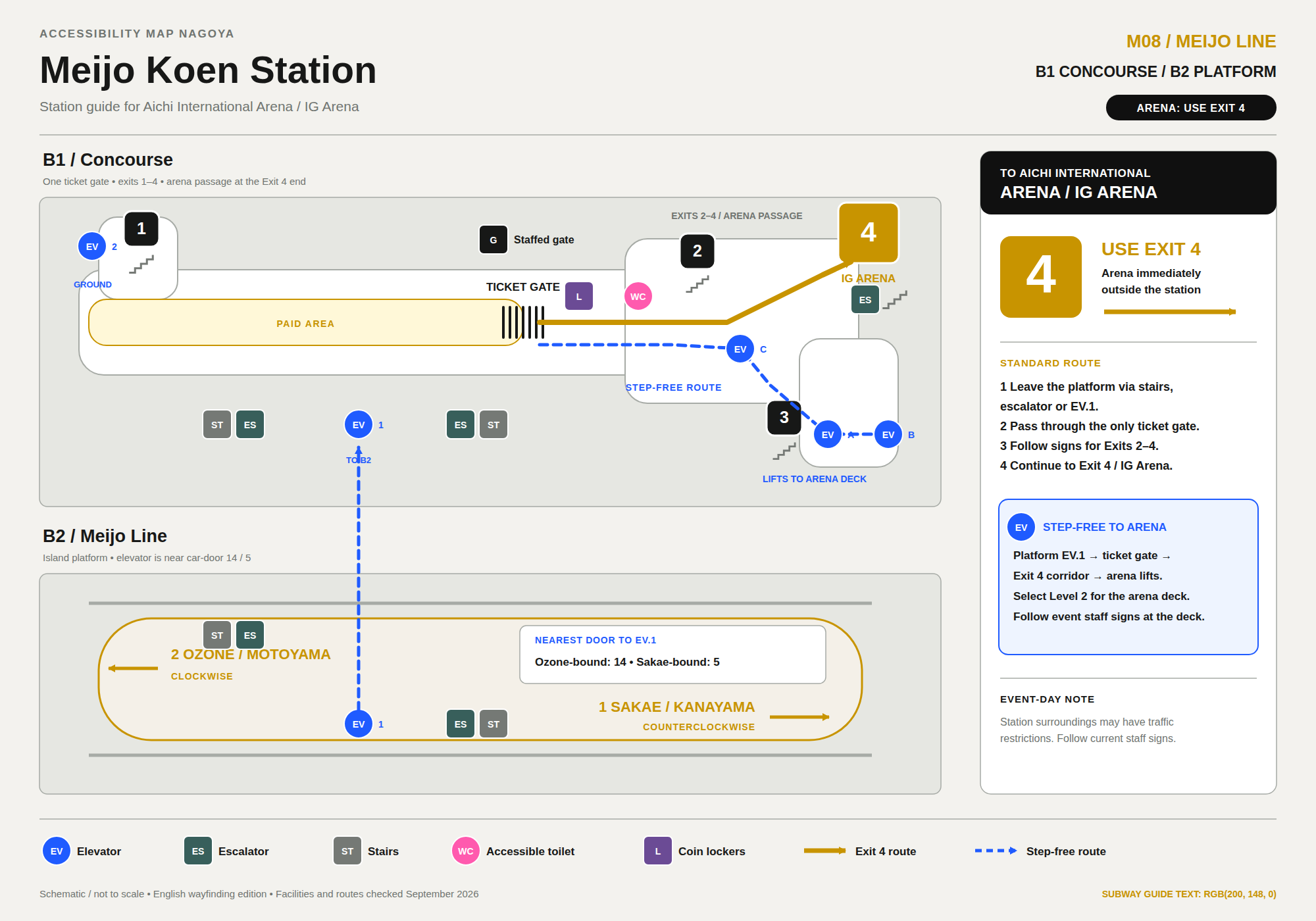Click the EV 1 elevator on B1 concourse

(359, 425)
